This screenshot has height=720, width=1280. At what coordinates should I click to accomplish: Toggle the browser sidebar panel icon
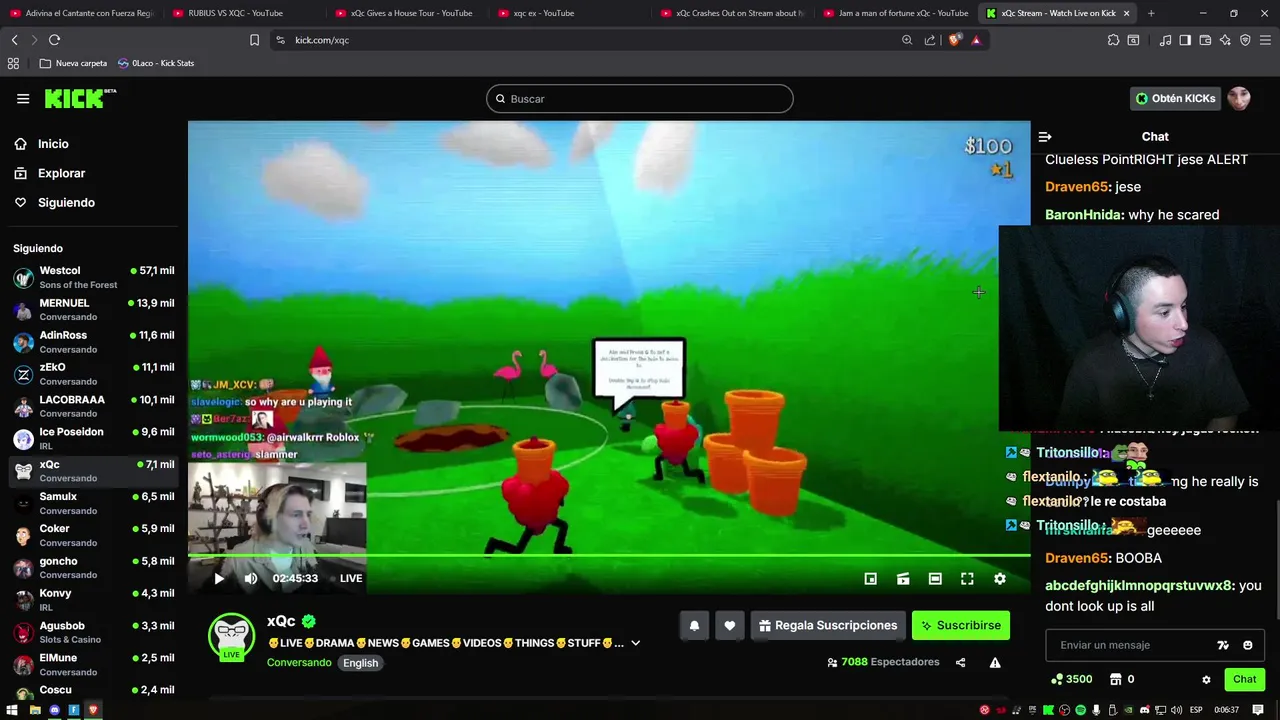1185,40
